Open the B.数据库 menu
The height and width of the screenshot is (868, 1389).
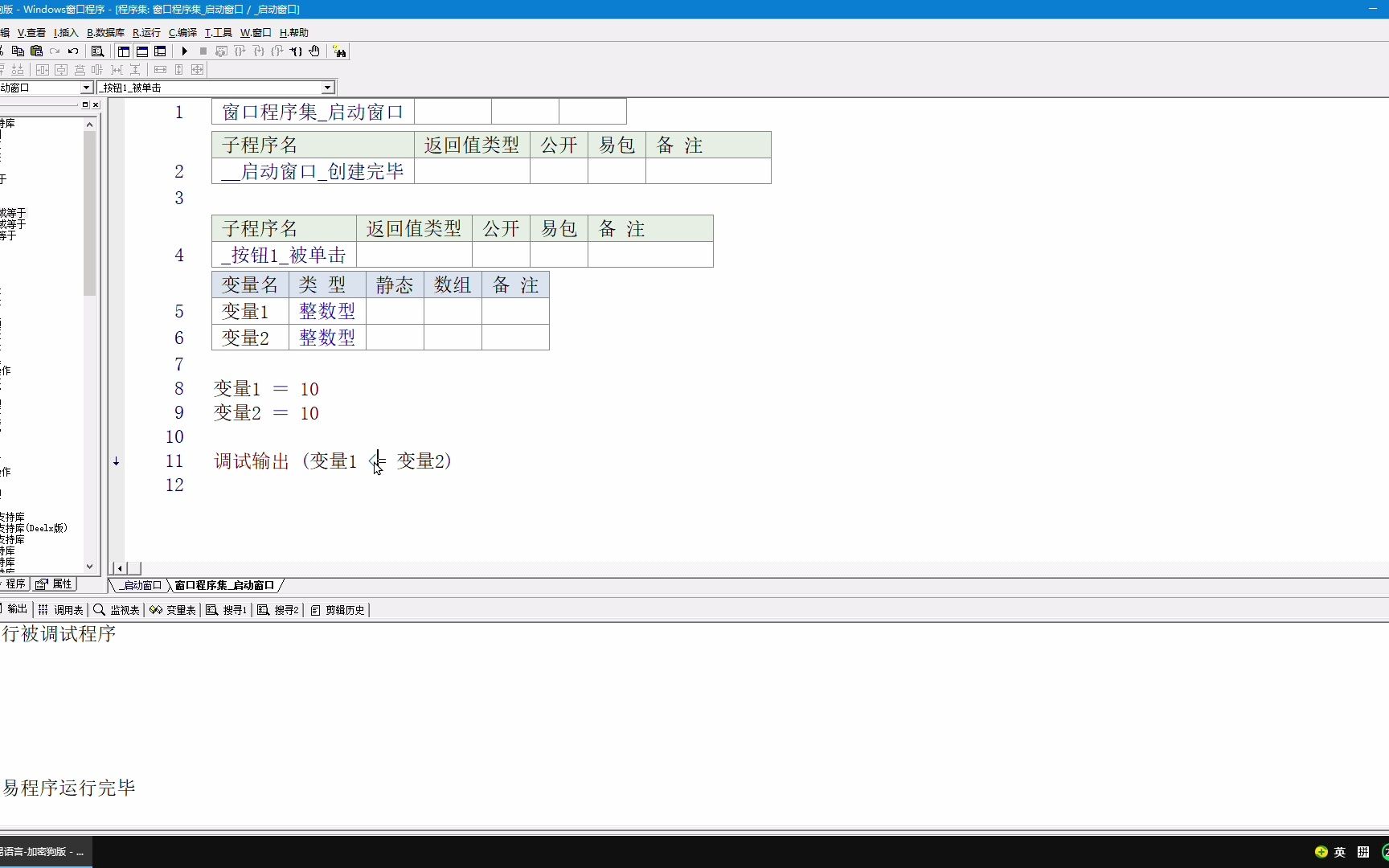pos(105,32)
